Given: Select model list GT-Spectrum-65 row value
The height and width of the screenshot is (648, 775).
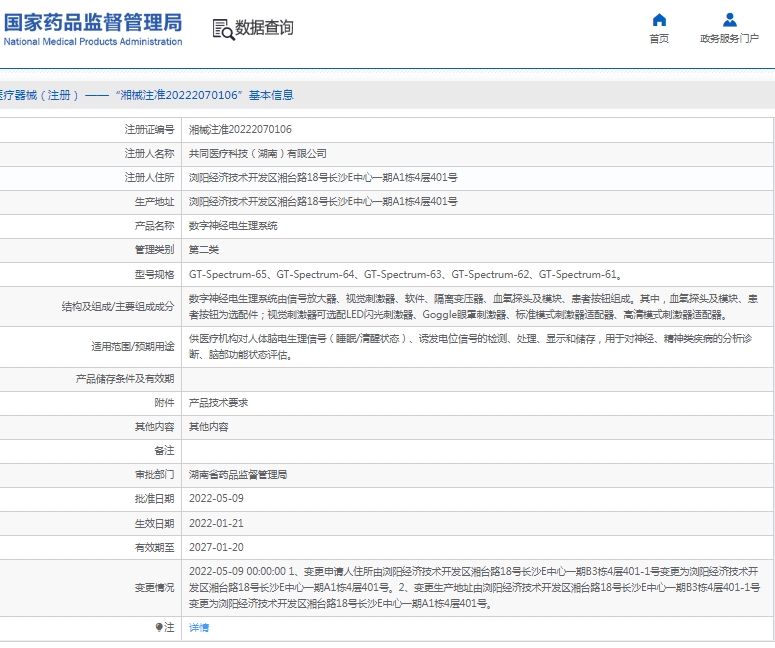Looking at the screenshot, I should pos(405,274).
